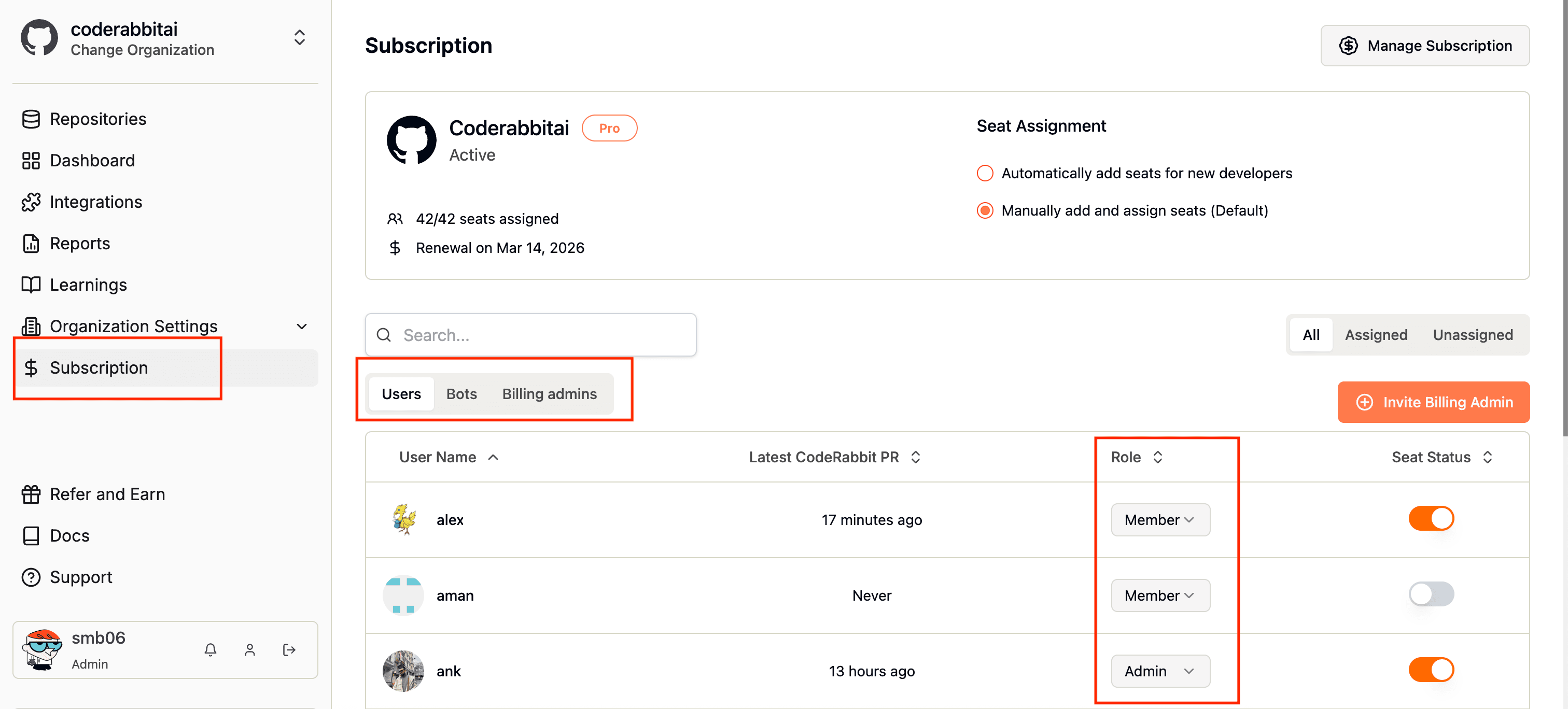The height and width of the screenshot is (709, 1568).
Task: Enable aman's seat status toggle
Action: (1431, 594)
